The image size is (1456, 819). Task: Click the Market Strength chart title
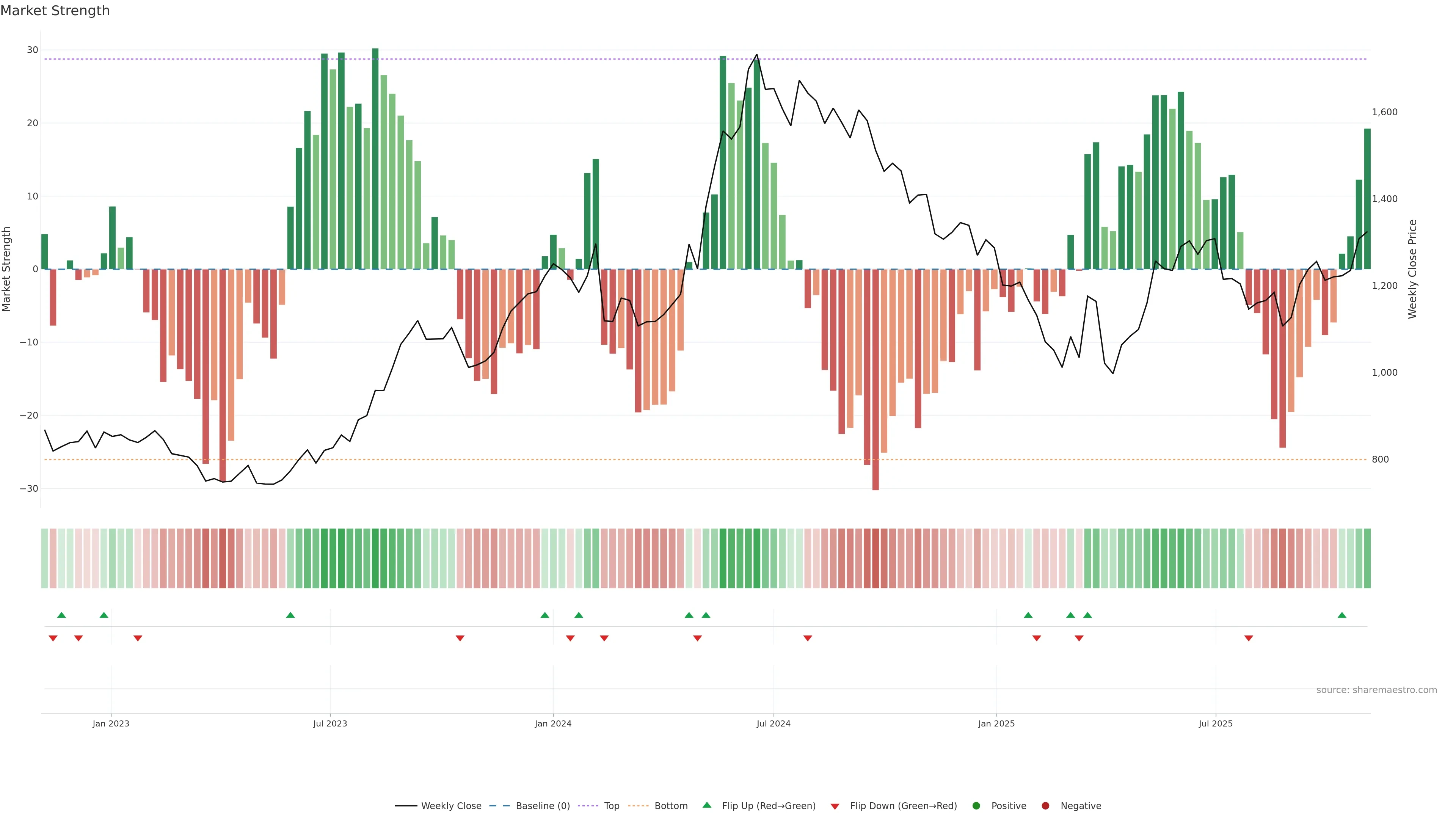coord(55,11)
